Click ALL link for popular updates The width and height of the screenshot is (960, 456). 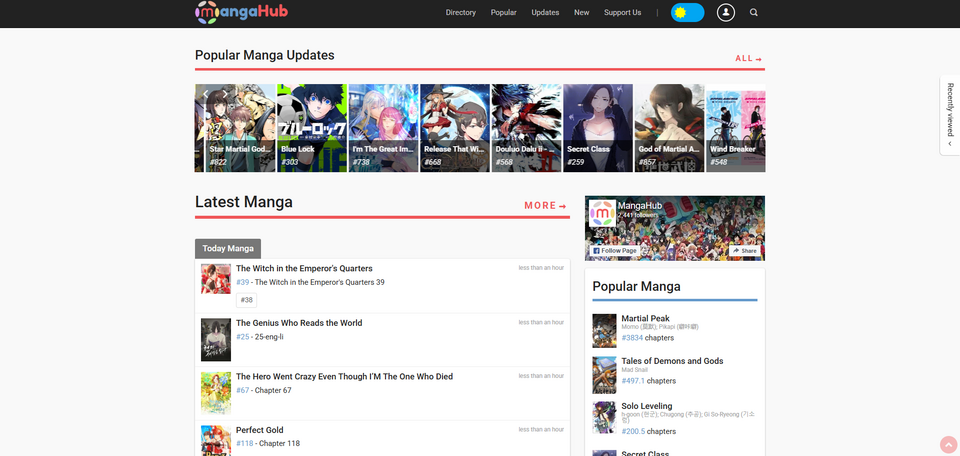tap(749, 59)
